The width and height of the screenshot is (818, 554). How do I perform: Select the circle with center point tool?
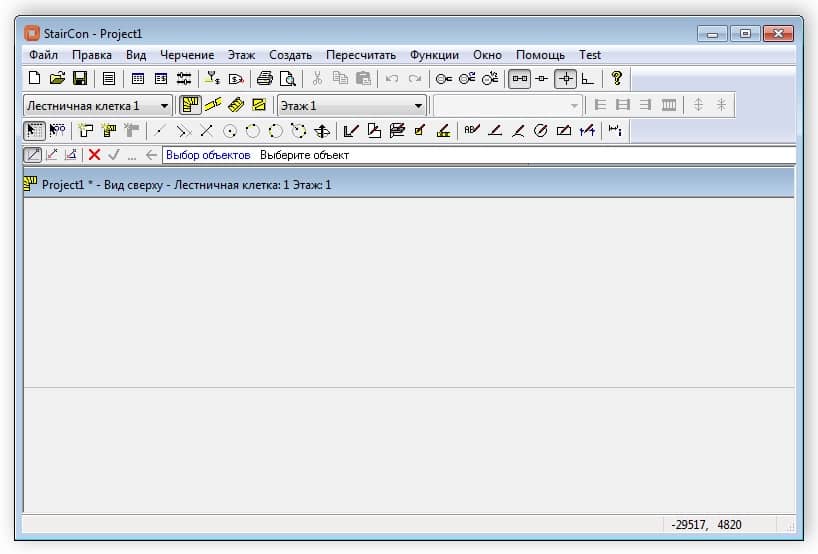coord(229,130)
